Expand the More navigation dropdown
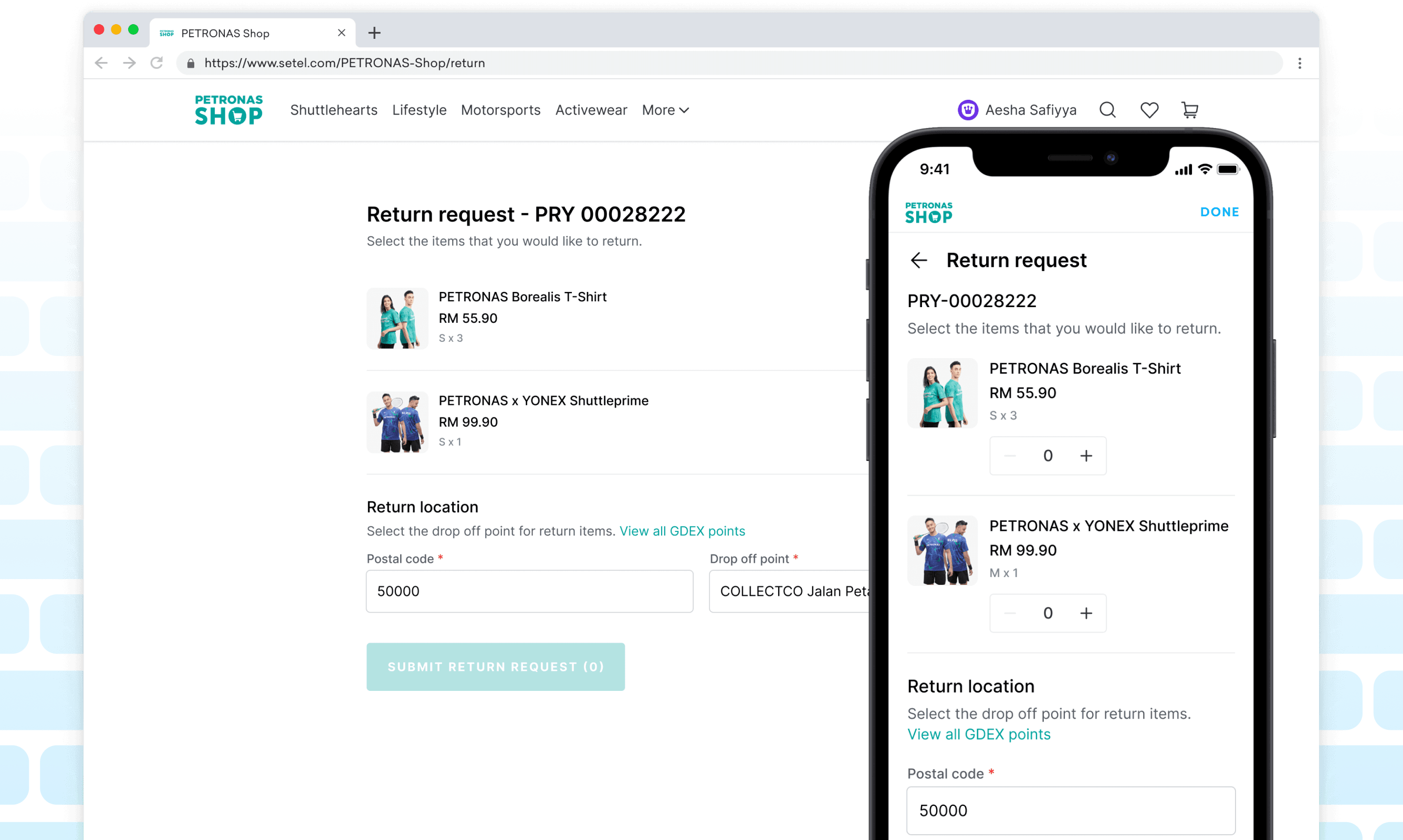Image resolution: width=1403 pixels, height=840 pixels. (x=666, y=110)
